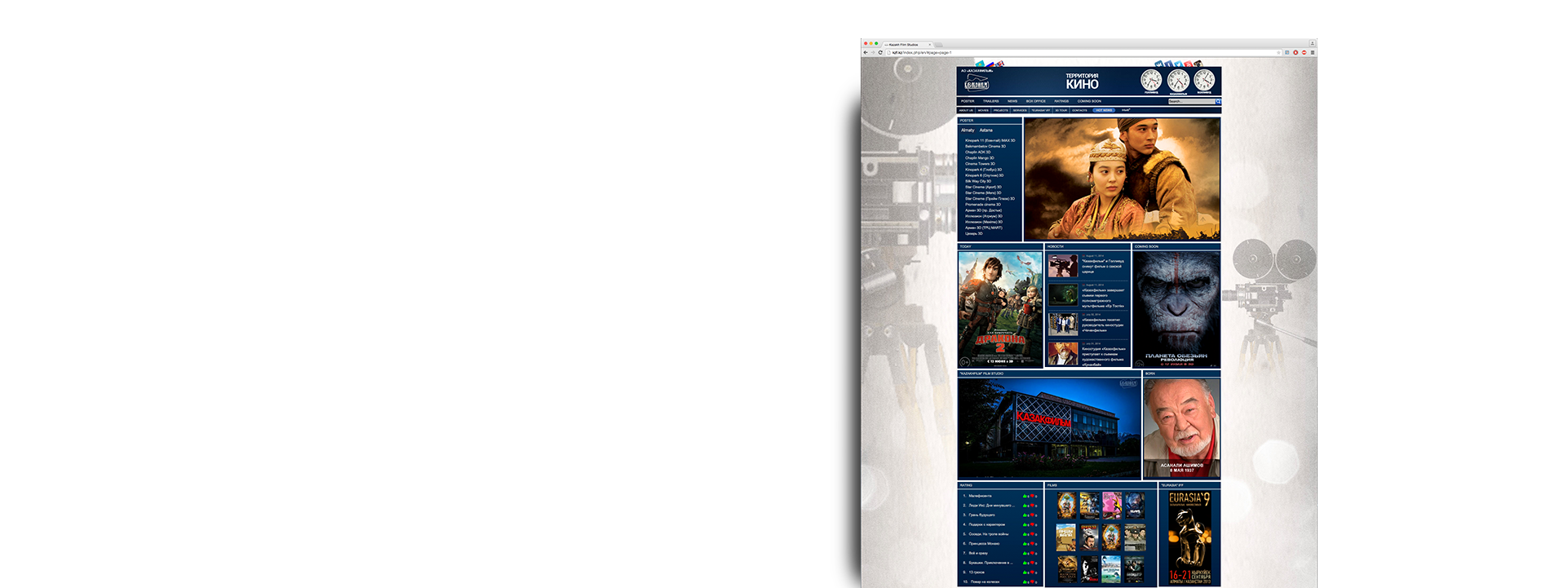
Task: Click the Eurasia 9 festival poster
Action: coord(1189,538)
